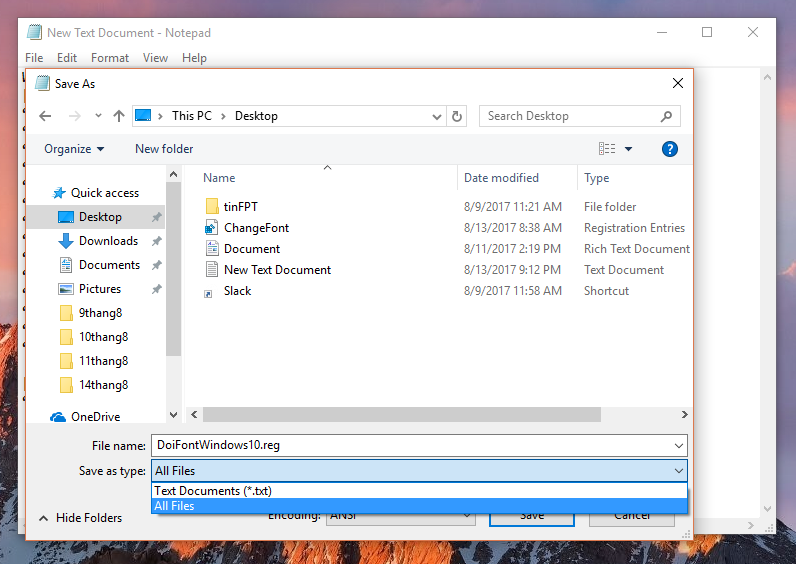Go back using the back arrow

click(45, 116)
